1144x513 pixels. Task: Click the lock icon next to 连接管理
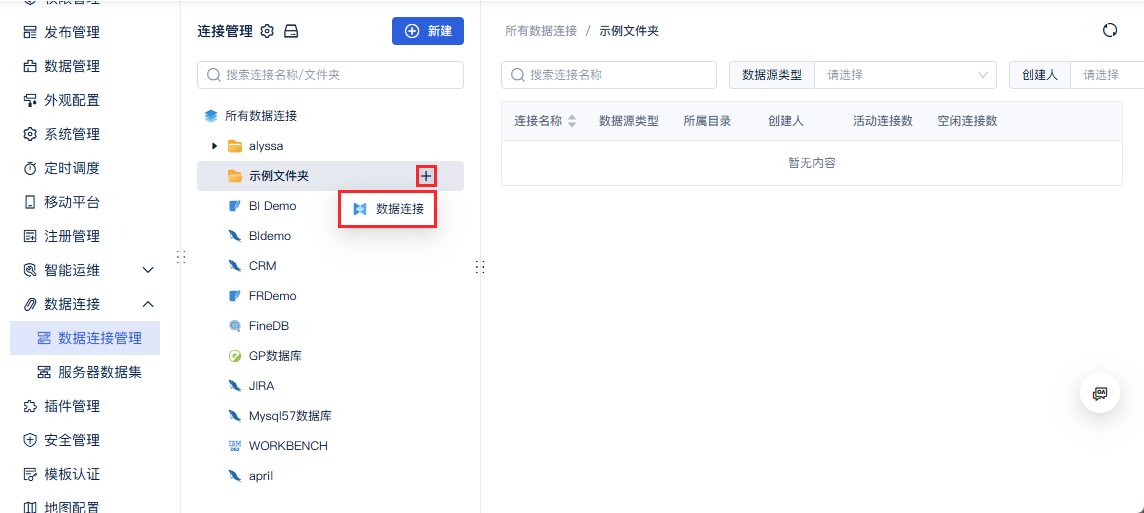(291, 31)
